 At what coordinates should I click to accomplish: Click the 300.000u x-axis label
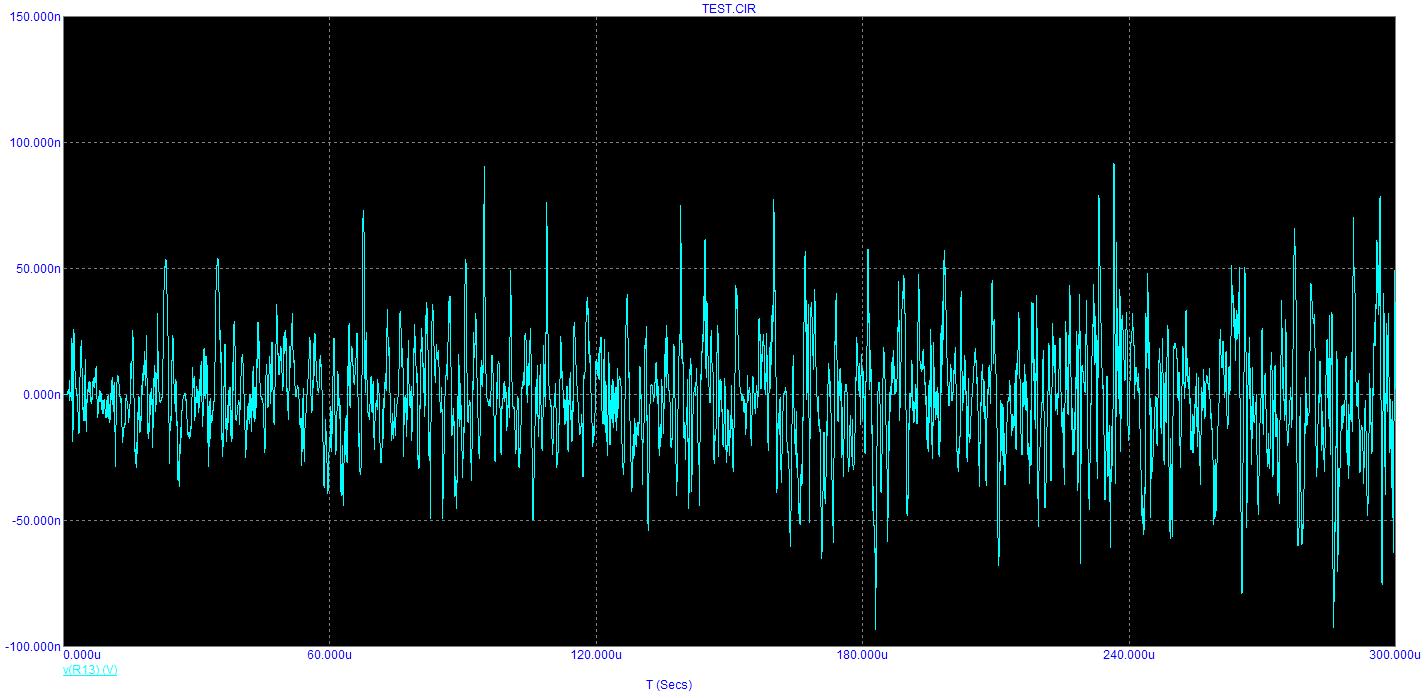click(1394, 655)
